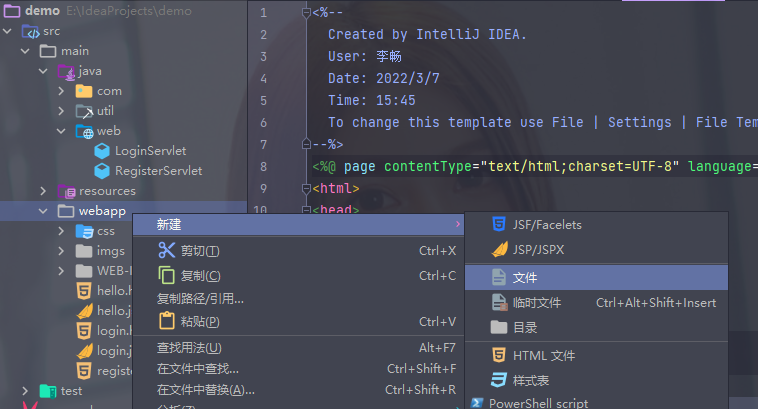Click the 'Date: 2022/3/7' comment line
Screen dimensions: 758x409
(x=384, y=78)
